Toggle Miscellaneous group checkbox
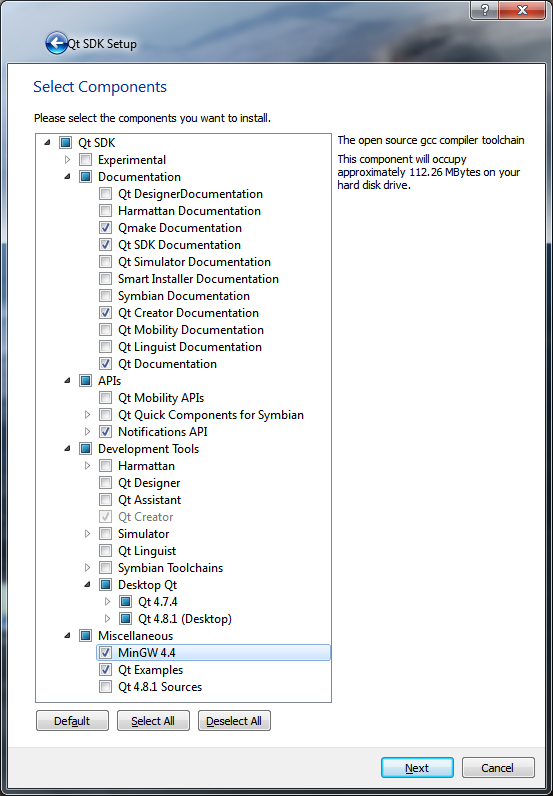This screenshot has width=553, height=796. [x=85, y=636]
